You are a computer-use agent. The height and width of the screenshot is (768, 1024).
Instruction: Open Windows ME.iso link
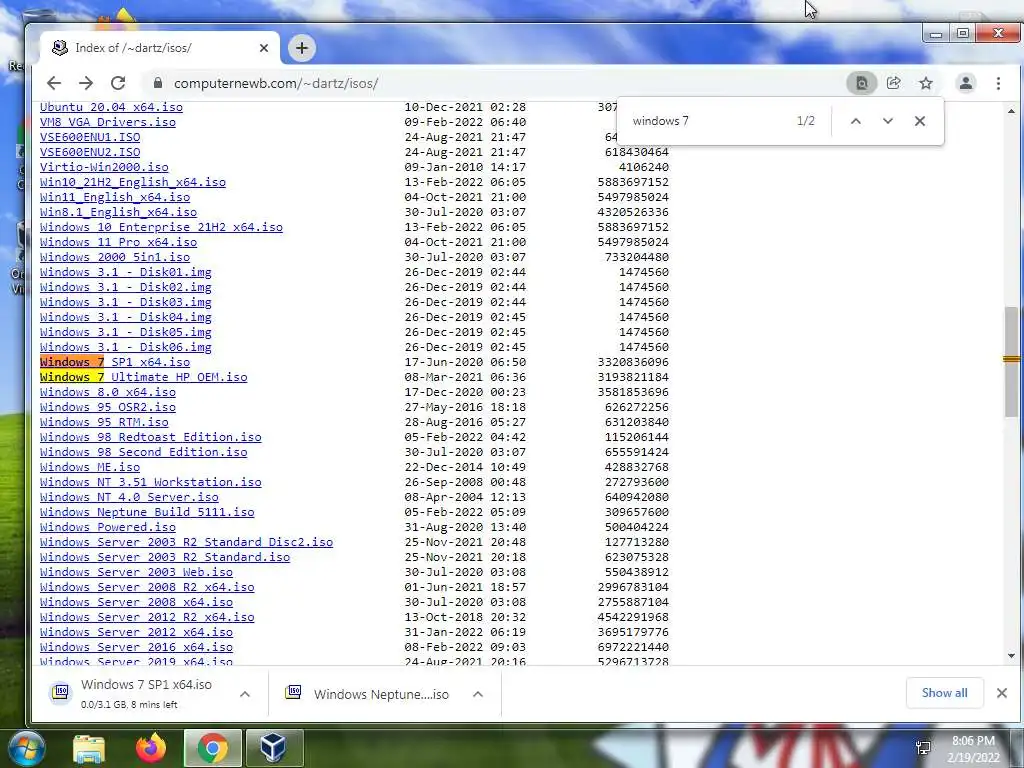tap(90, 467)
